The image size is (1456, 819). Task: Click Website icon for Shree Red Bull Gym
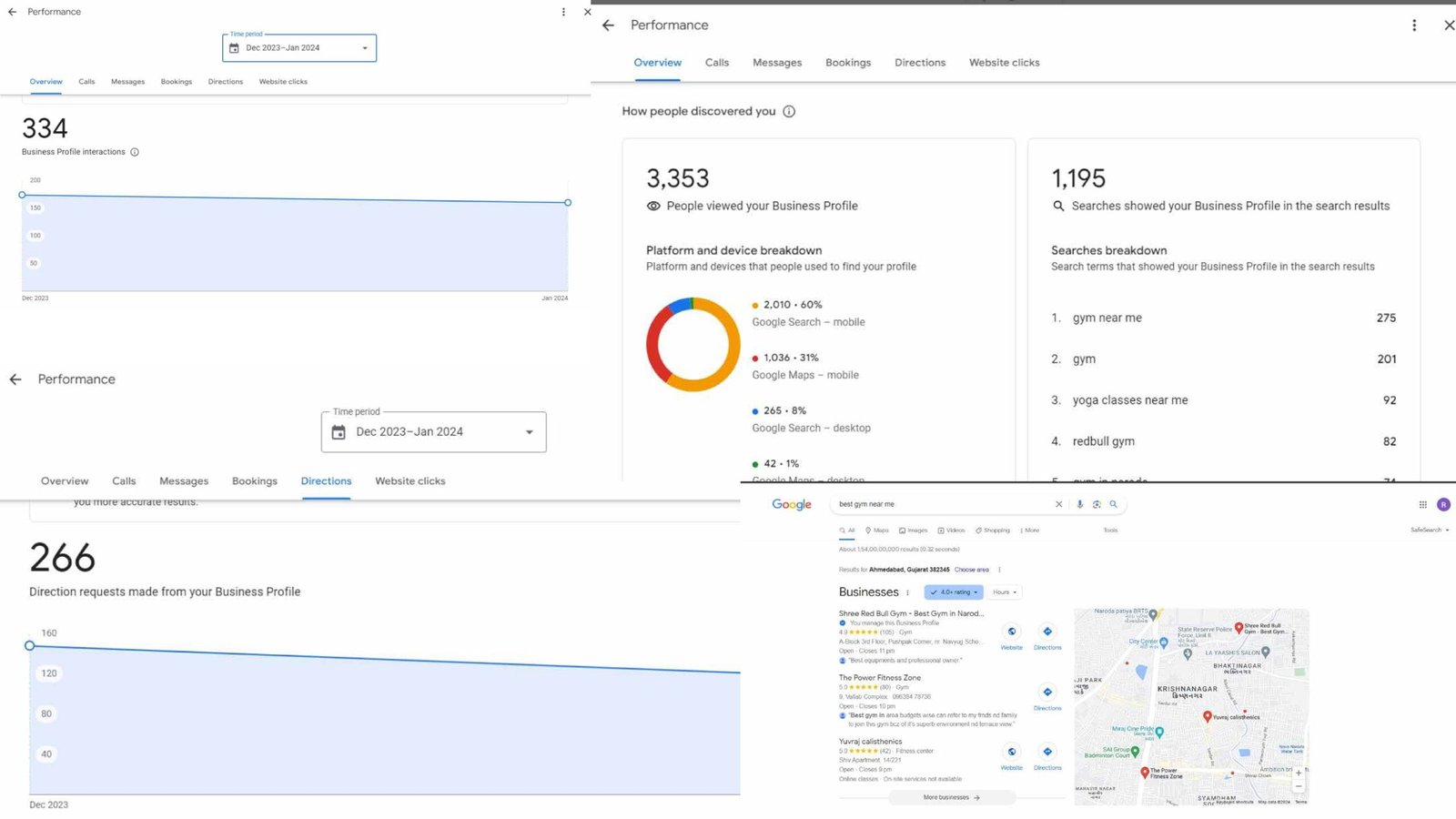[x=1012, y=632]
